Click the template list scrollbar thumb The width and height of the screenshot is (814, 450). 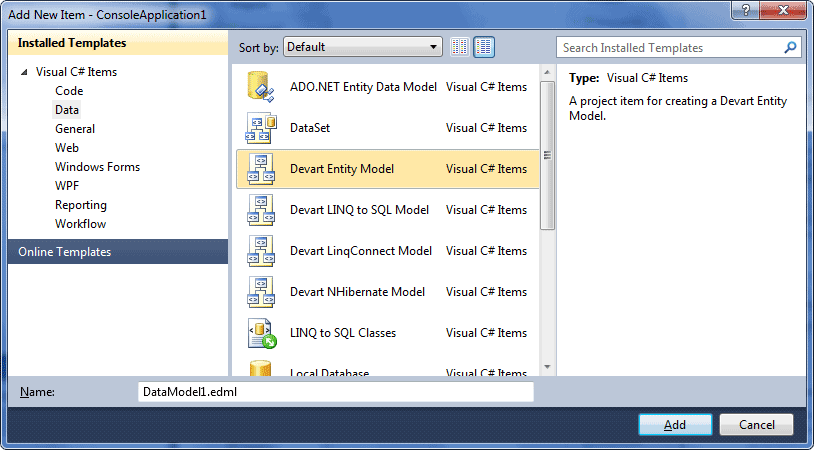(547, 155)
